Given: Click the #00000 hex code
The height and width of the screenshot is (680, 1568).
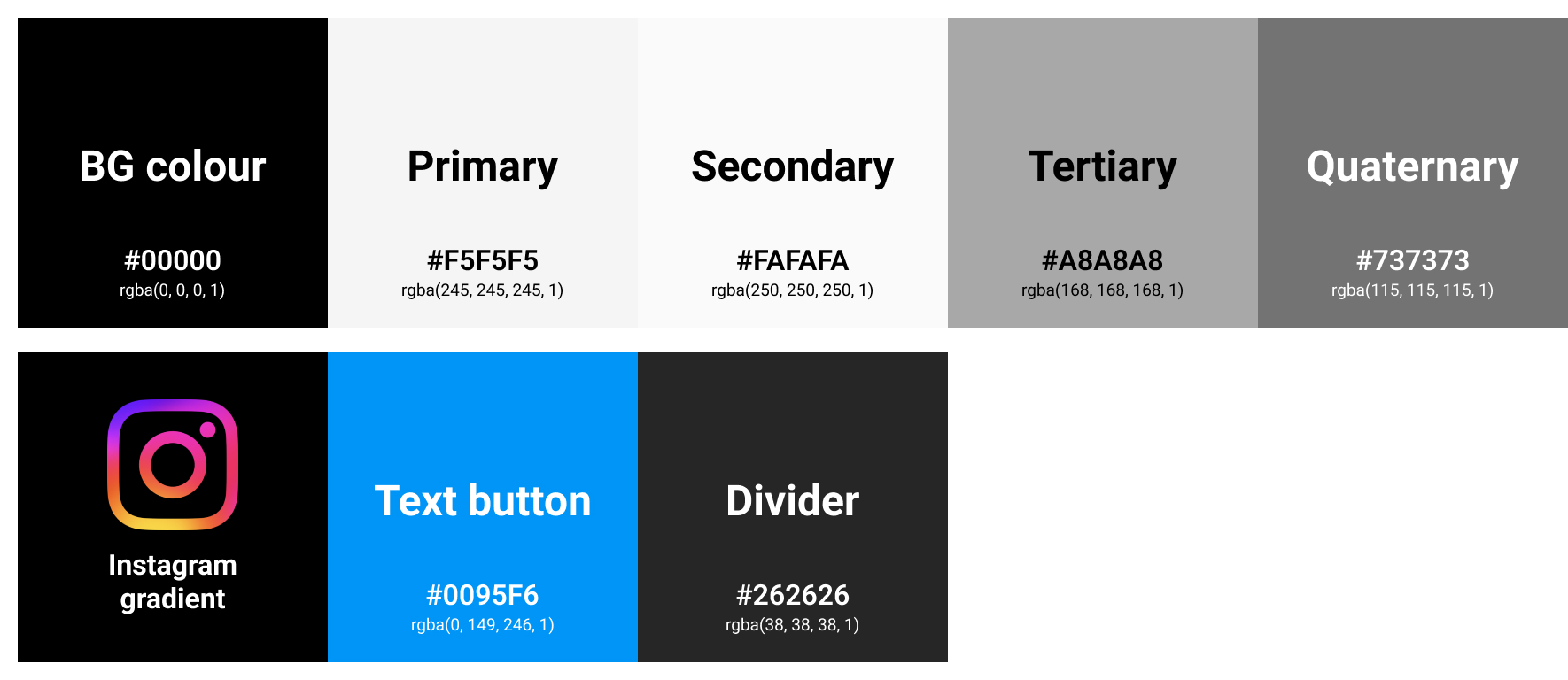Looking at the screenshot, I should 173,260.
